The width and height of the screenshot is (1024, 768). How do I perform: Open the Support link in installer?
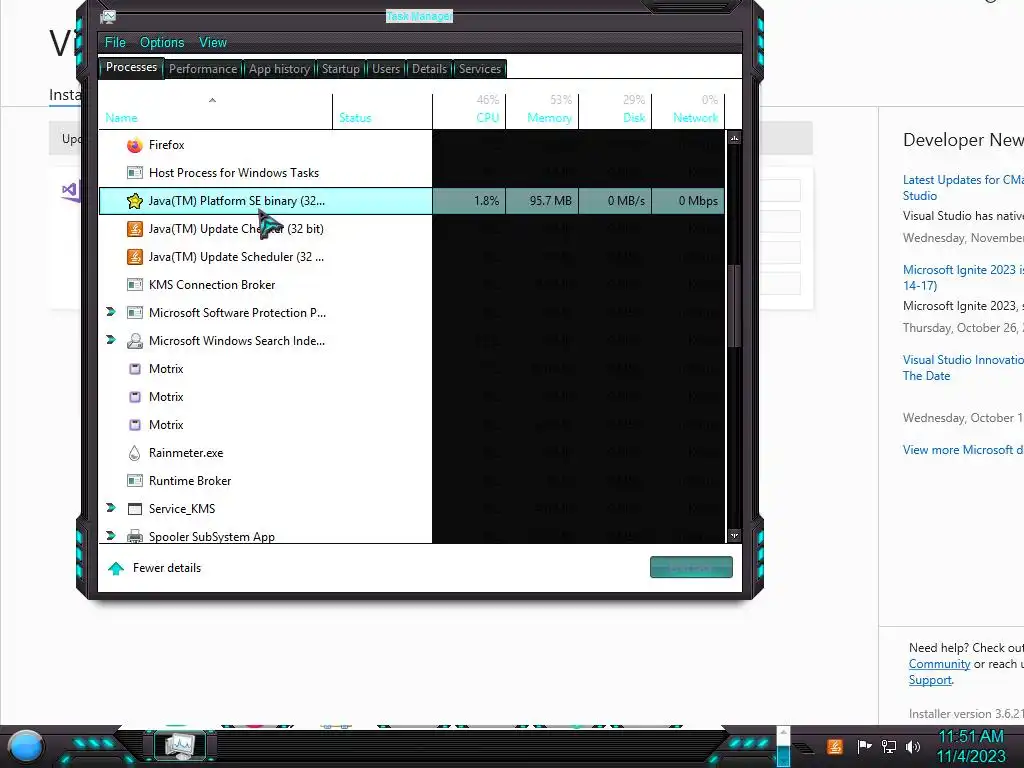point(930,680)
